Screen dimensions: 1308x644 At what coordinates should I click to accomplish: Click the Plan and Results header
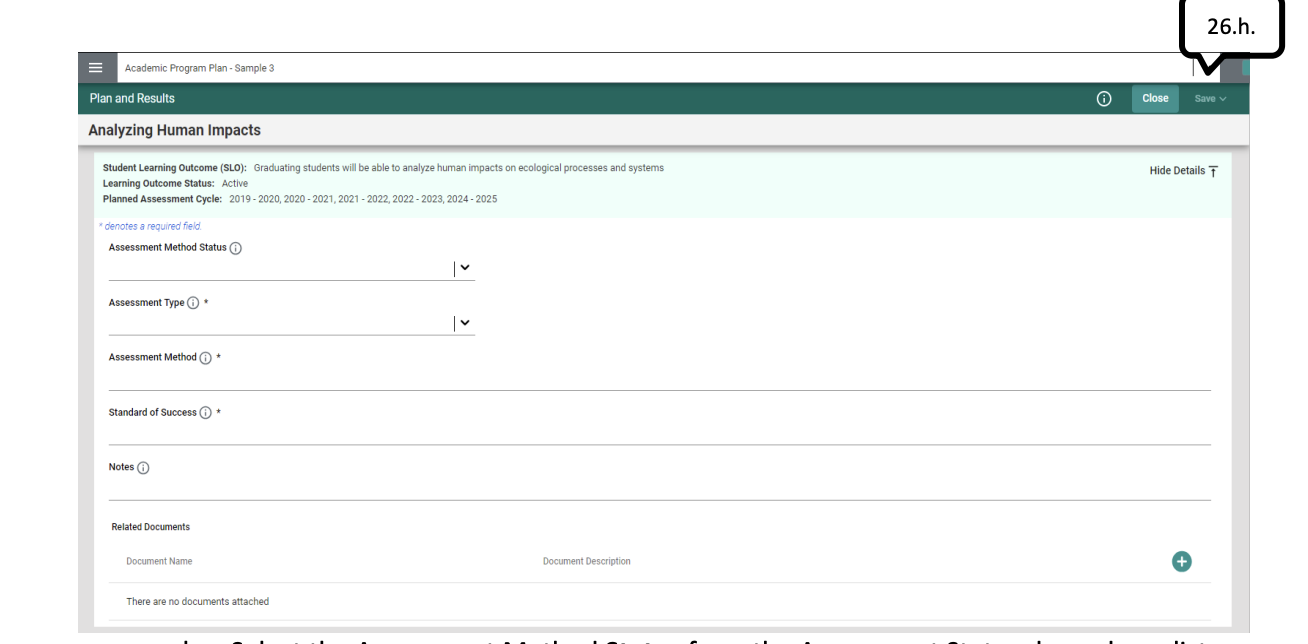point(130,98)
